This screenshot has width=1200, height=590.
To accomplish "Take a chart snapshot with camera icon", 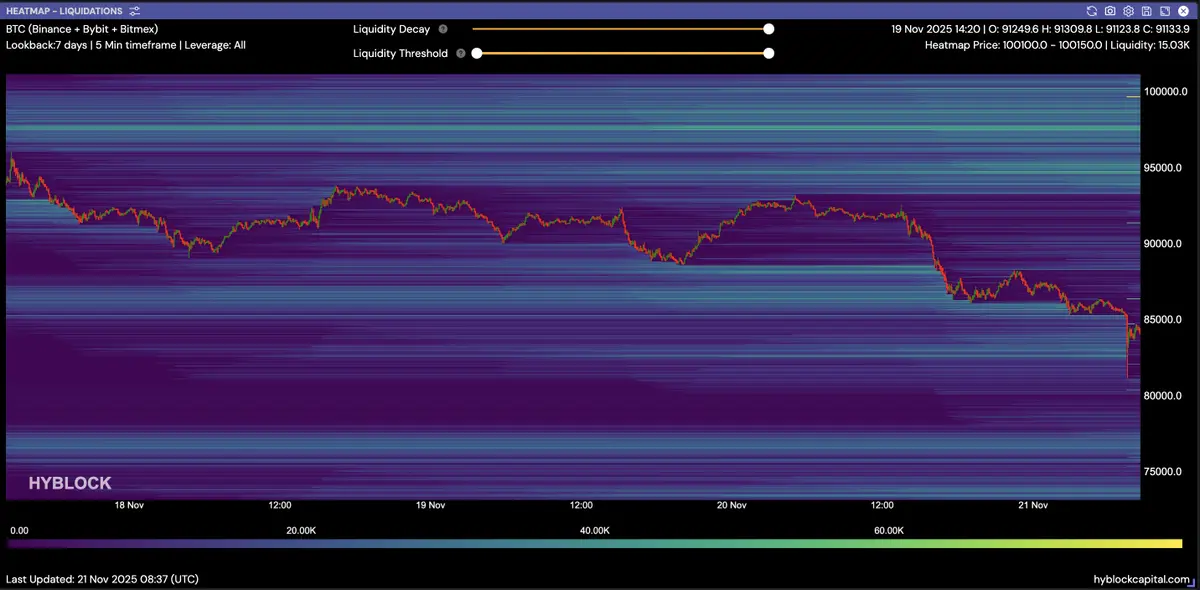I will 1110,11.
